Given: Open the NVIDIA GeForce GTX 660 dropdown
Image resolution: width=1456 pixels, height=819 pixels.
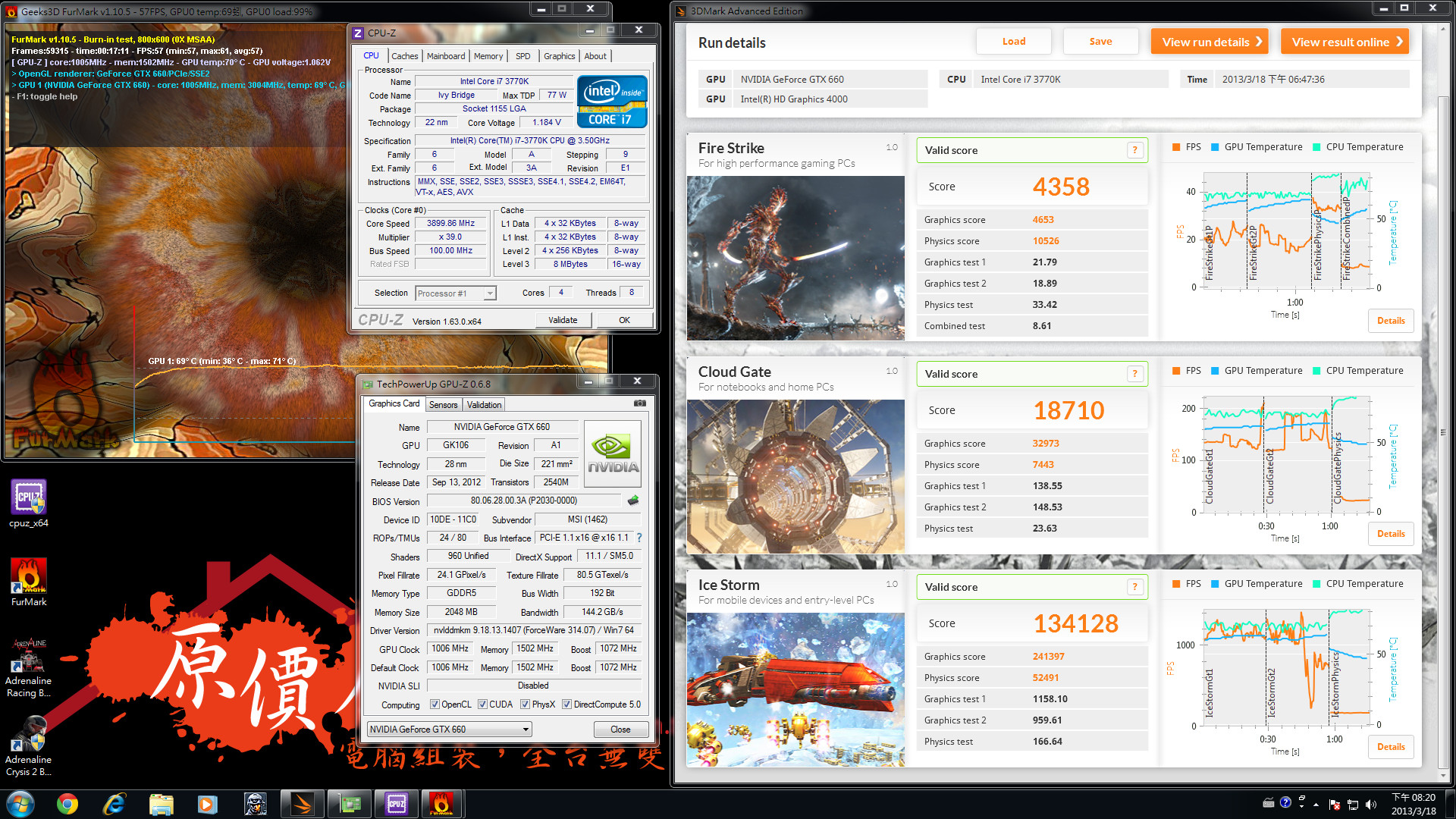Looking at the screenshot, I should pos(449,730).
